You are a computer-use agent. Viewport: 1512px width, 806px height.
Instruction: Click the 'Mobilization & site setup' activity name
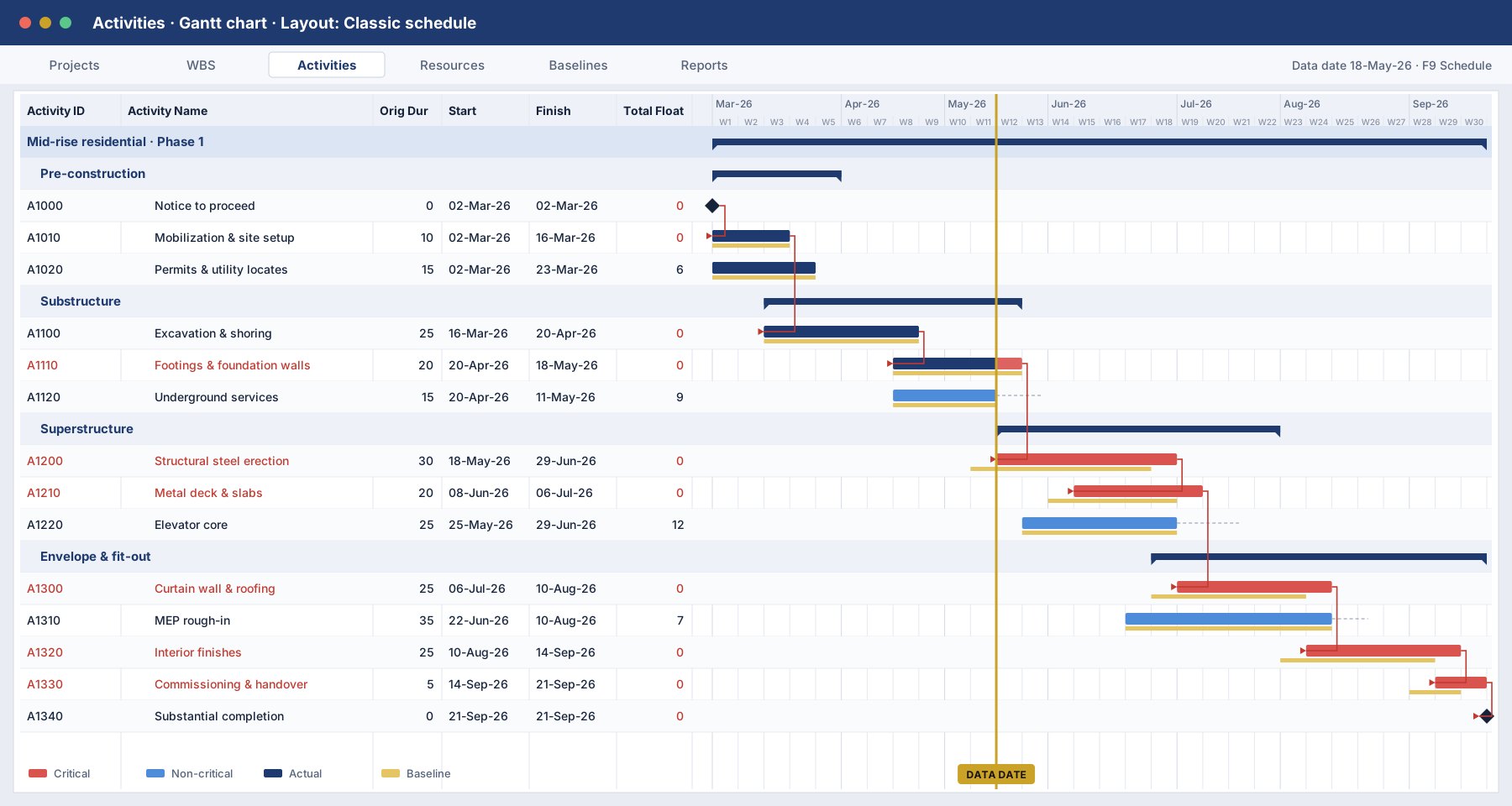[x=224, y=238]
